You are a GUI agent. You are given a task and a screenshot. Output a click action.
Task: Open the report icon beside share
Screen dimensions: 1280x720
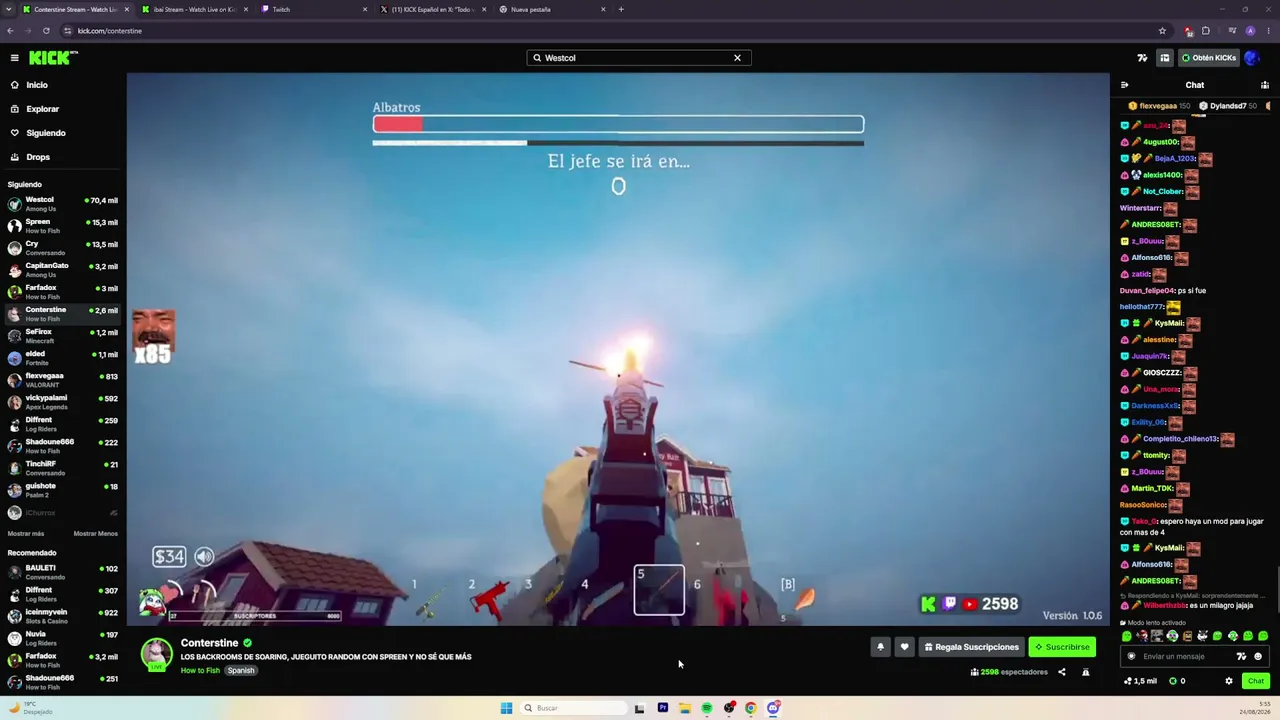pos(1086,672)
